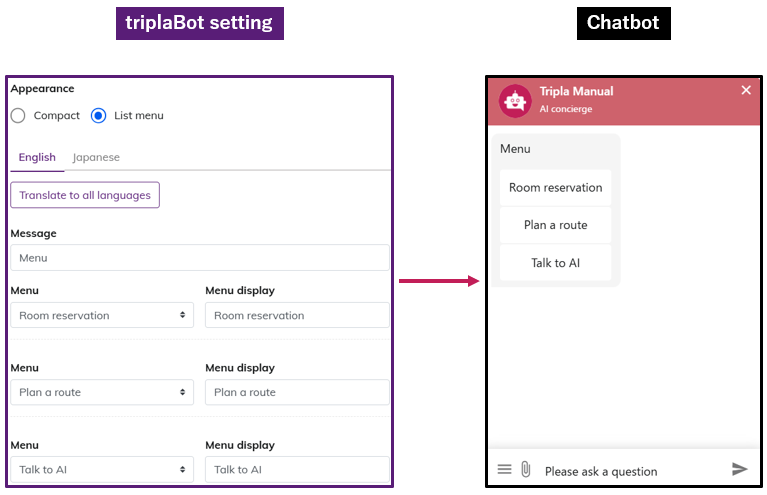Select the List menu radio button

coord(98,115)
